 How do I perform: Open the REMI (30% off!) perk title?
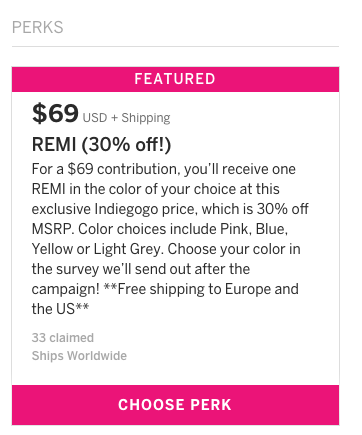pos(101,145)
